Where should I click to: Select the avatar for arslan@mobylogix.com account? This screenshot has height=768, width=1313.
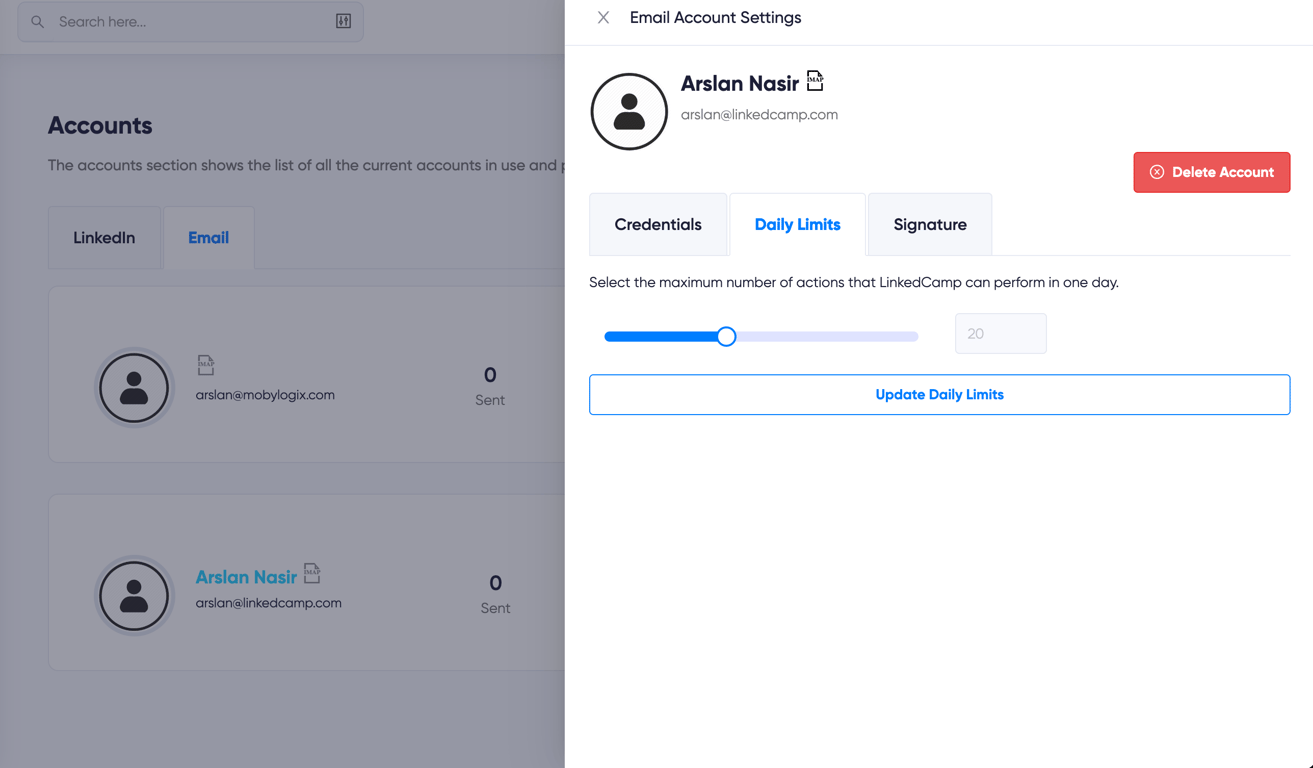(134, 388)
